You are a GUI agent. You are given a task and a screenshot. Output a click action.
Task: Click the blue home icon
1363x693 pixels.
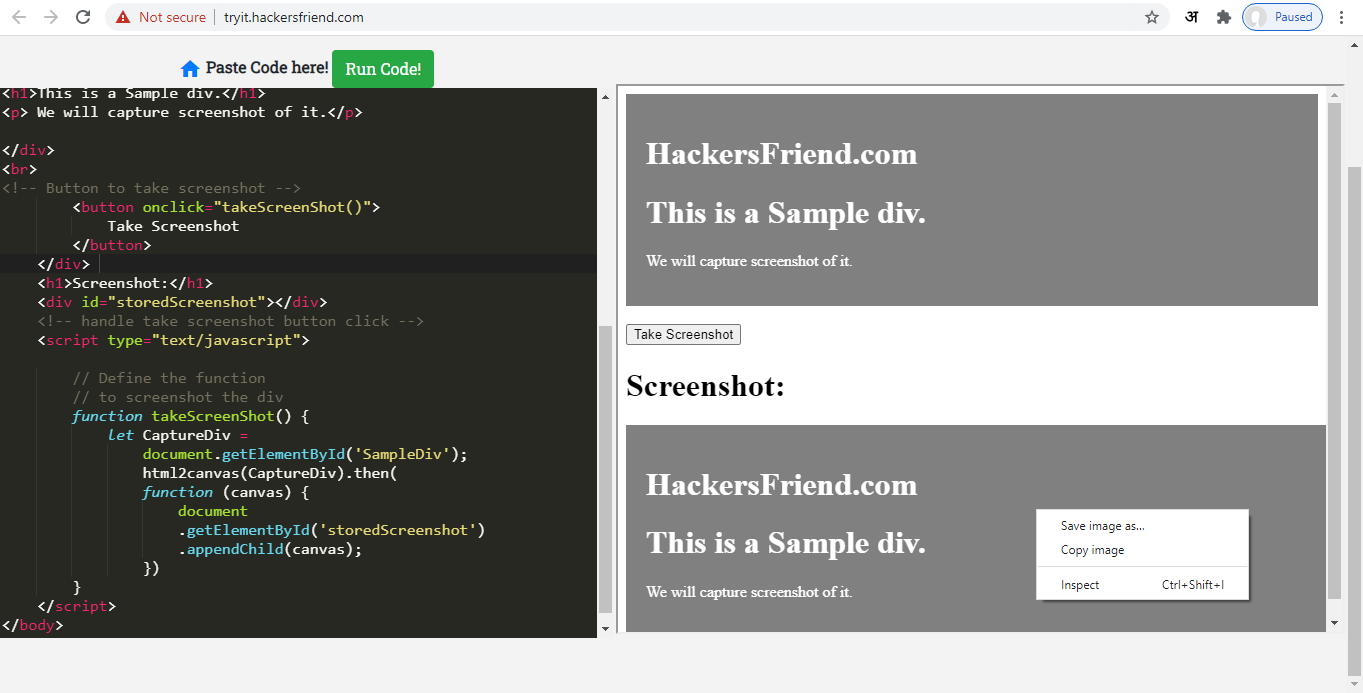[x=190, y=69]
